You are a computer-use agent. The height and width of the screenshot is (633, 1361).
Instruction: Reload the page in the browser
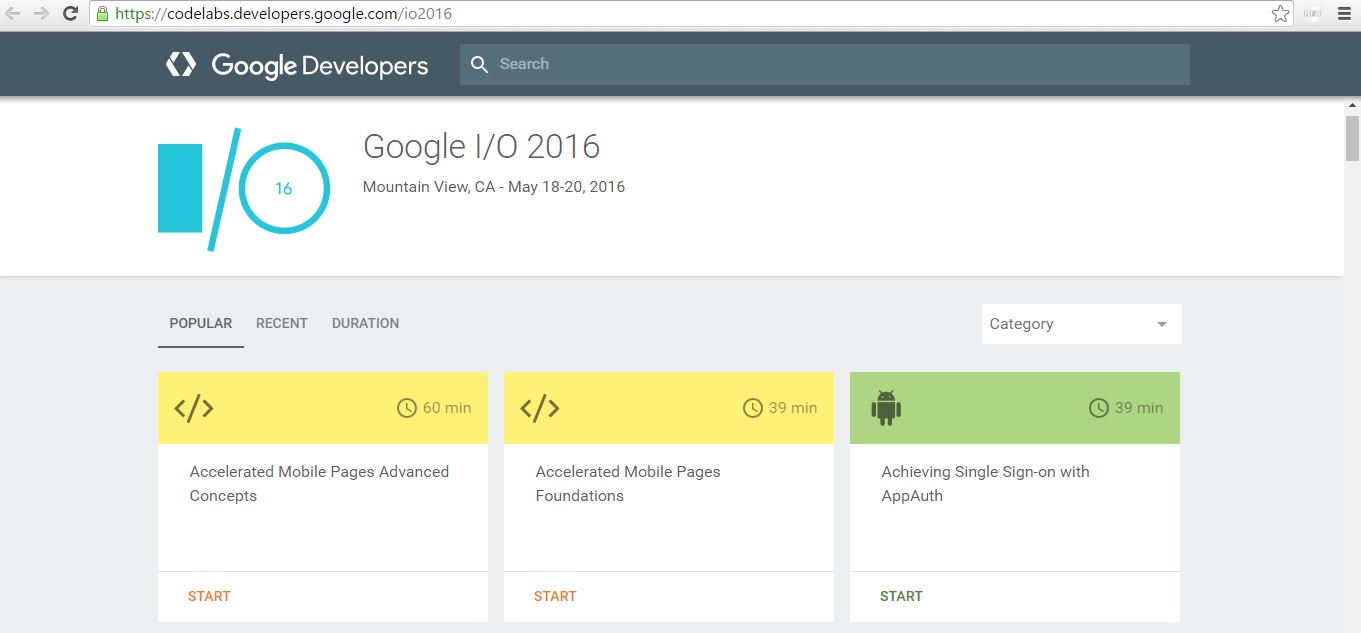70,14
